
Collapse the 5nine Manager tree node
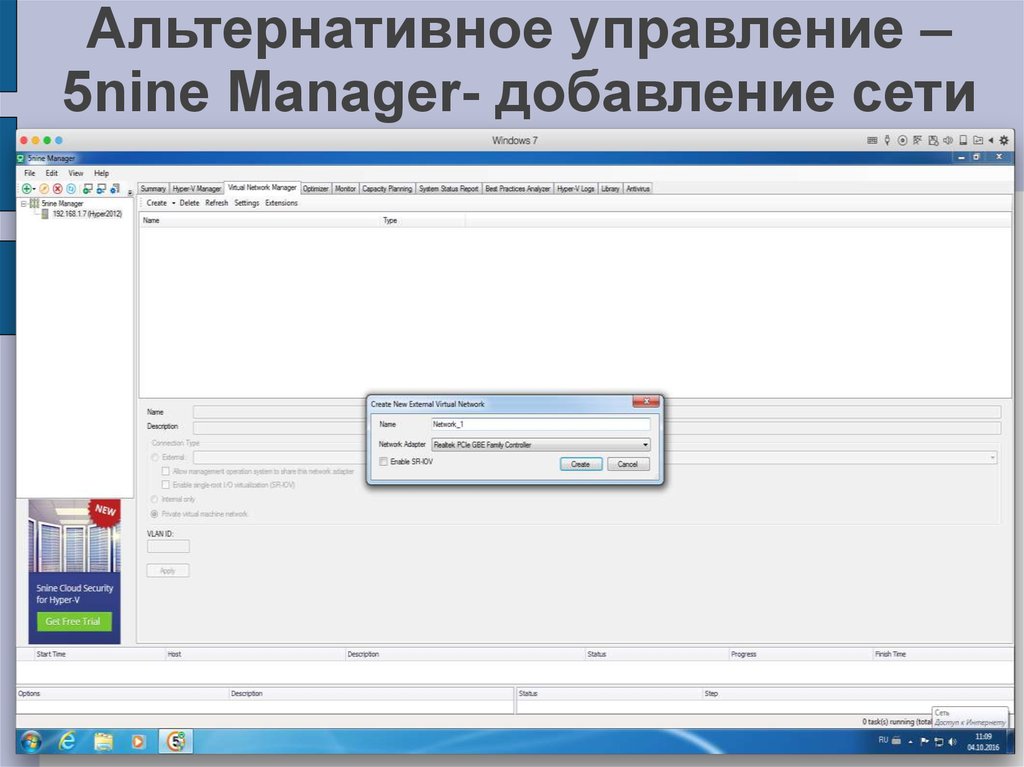point(24,204)
